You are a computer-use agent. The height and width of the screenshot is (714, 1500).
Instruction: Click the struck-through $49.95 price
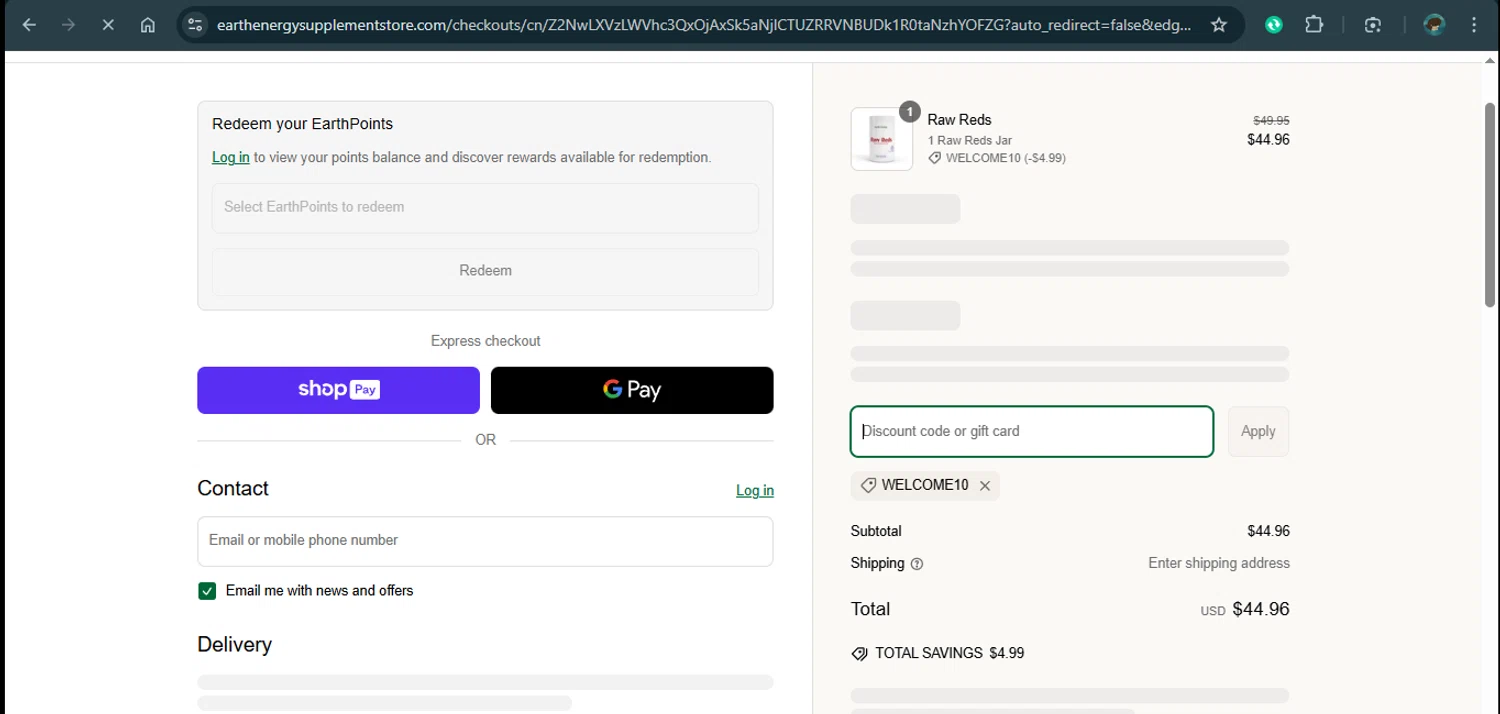coord(1271,120)
